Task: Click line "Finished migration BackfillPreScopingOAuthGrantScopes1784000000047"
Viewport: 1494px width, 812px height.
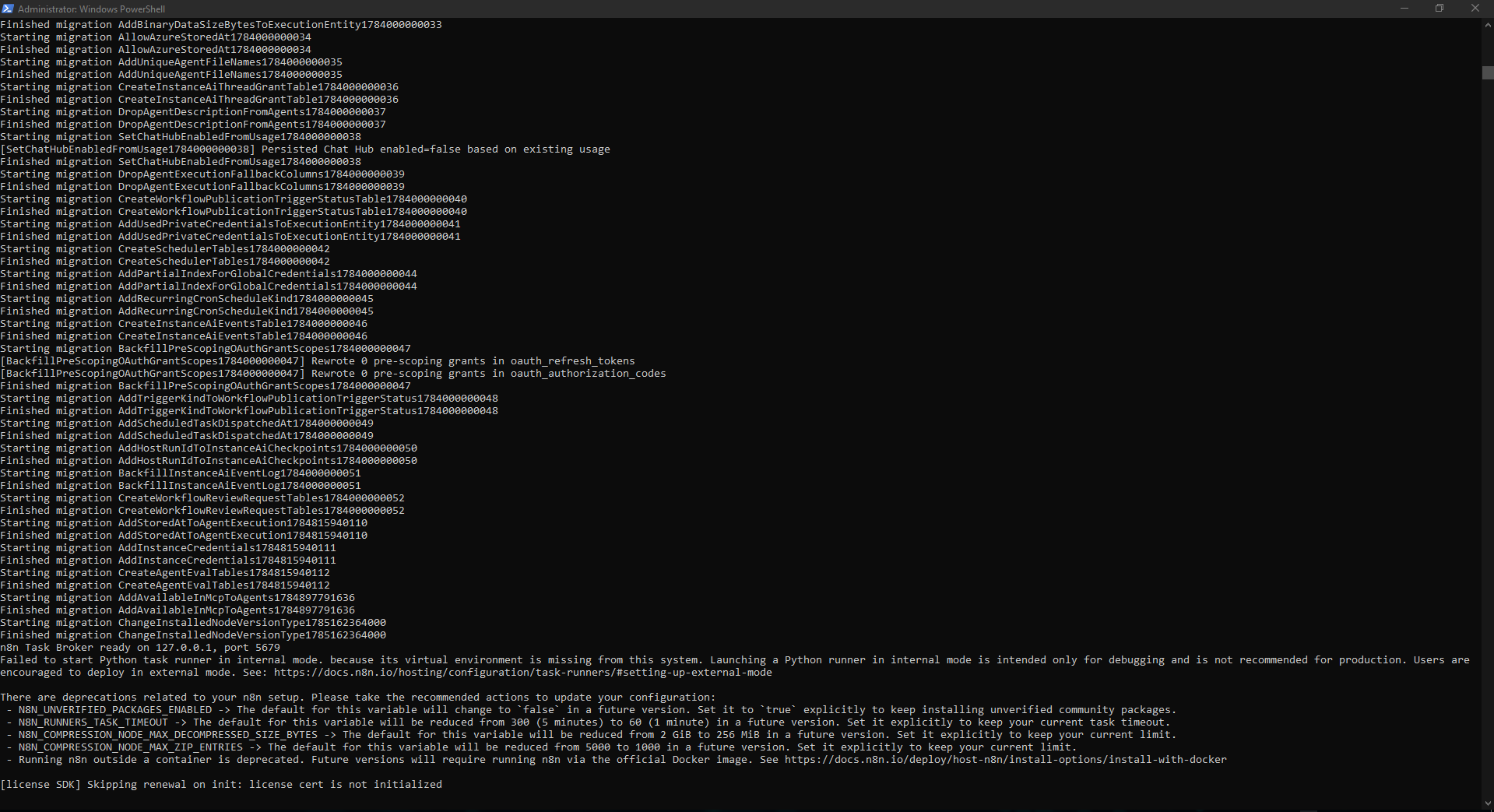Action: tap(206, 386)
